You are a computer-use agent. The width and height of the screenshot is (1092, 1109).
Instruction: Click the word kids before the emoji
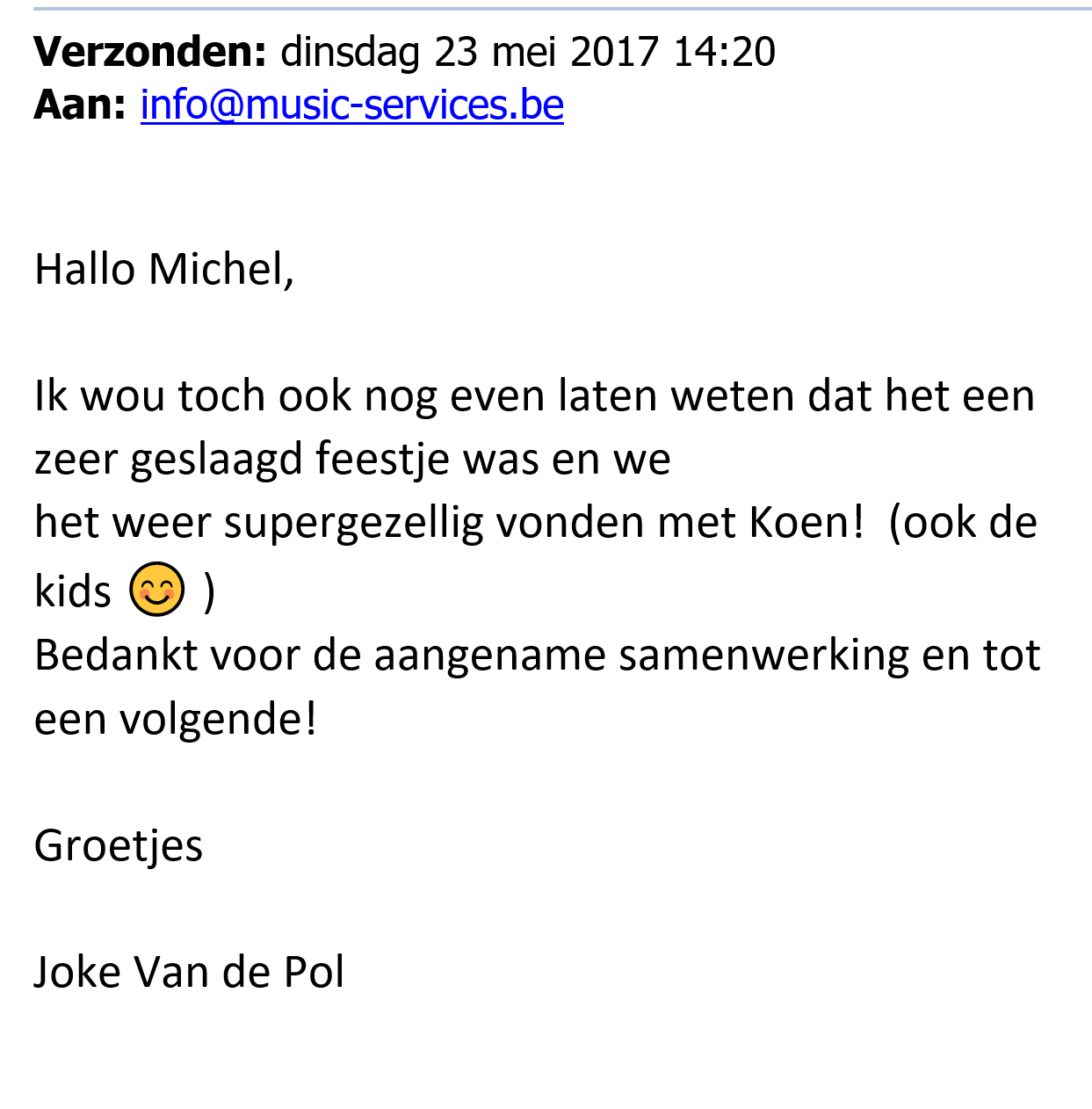click(73, 591)
